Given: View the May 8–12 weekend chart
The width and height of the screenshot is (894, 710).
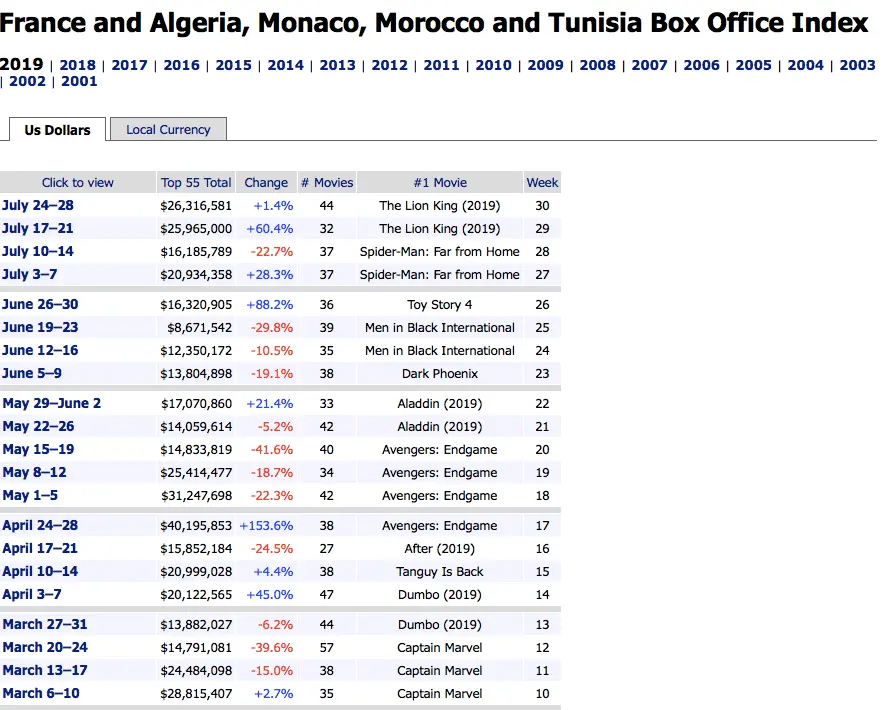Looking at the screenshot, I should coord(35,472).
